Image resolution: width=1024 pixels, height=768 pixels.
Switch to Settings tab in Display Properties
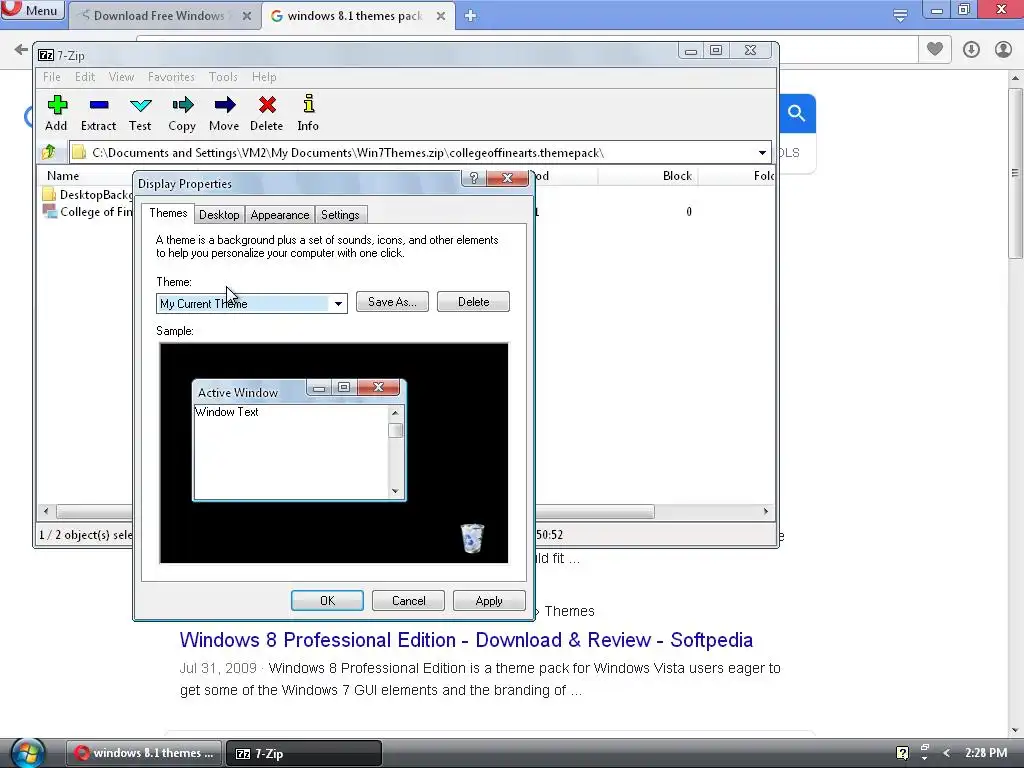click(x=340, y=215)
